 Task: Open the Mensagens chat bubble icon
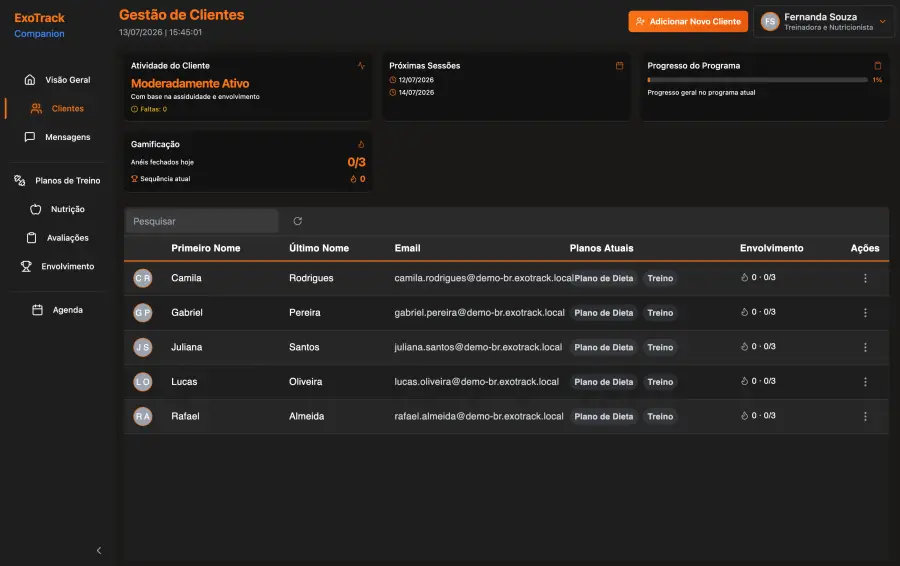[30, 137]
